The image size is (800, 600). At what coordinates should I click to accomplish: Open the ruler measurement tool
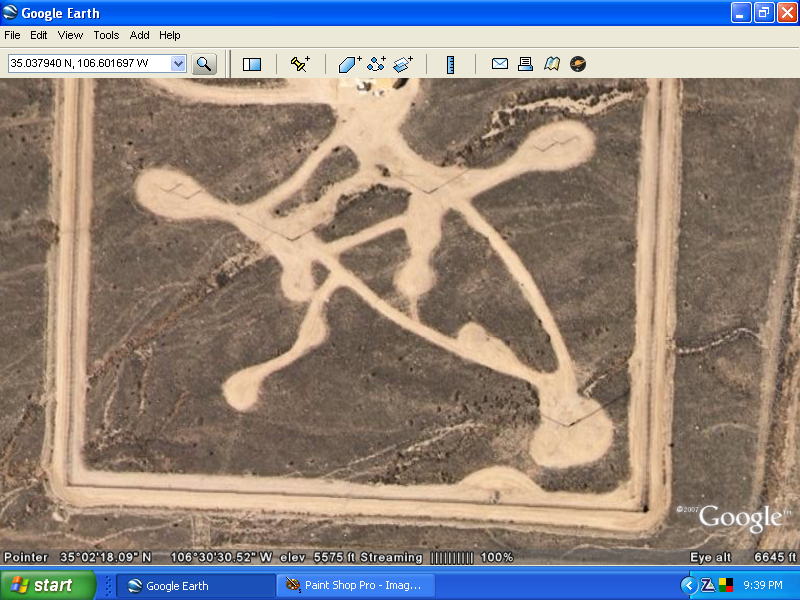[451, 64]
